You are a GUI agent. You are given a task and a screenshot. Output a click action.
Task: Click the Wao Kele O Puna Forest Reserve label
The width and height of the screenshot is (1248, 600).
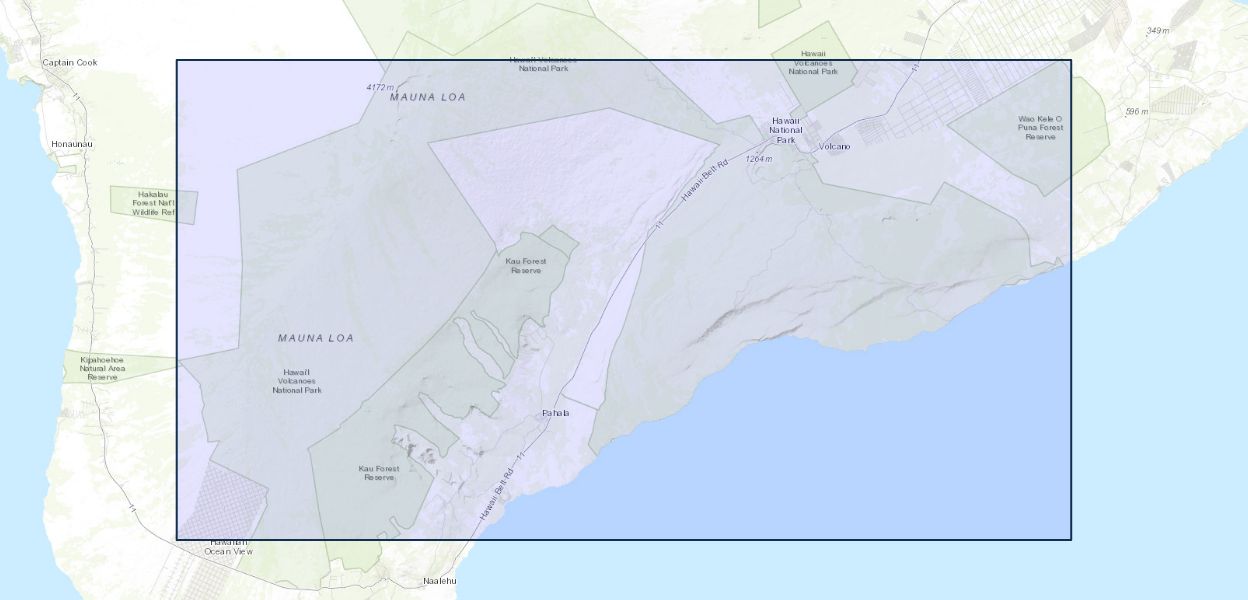pos(1040,127)
